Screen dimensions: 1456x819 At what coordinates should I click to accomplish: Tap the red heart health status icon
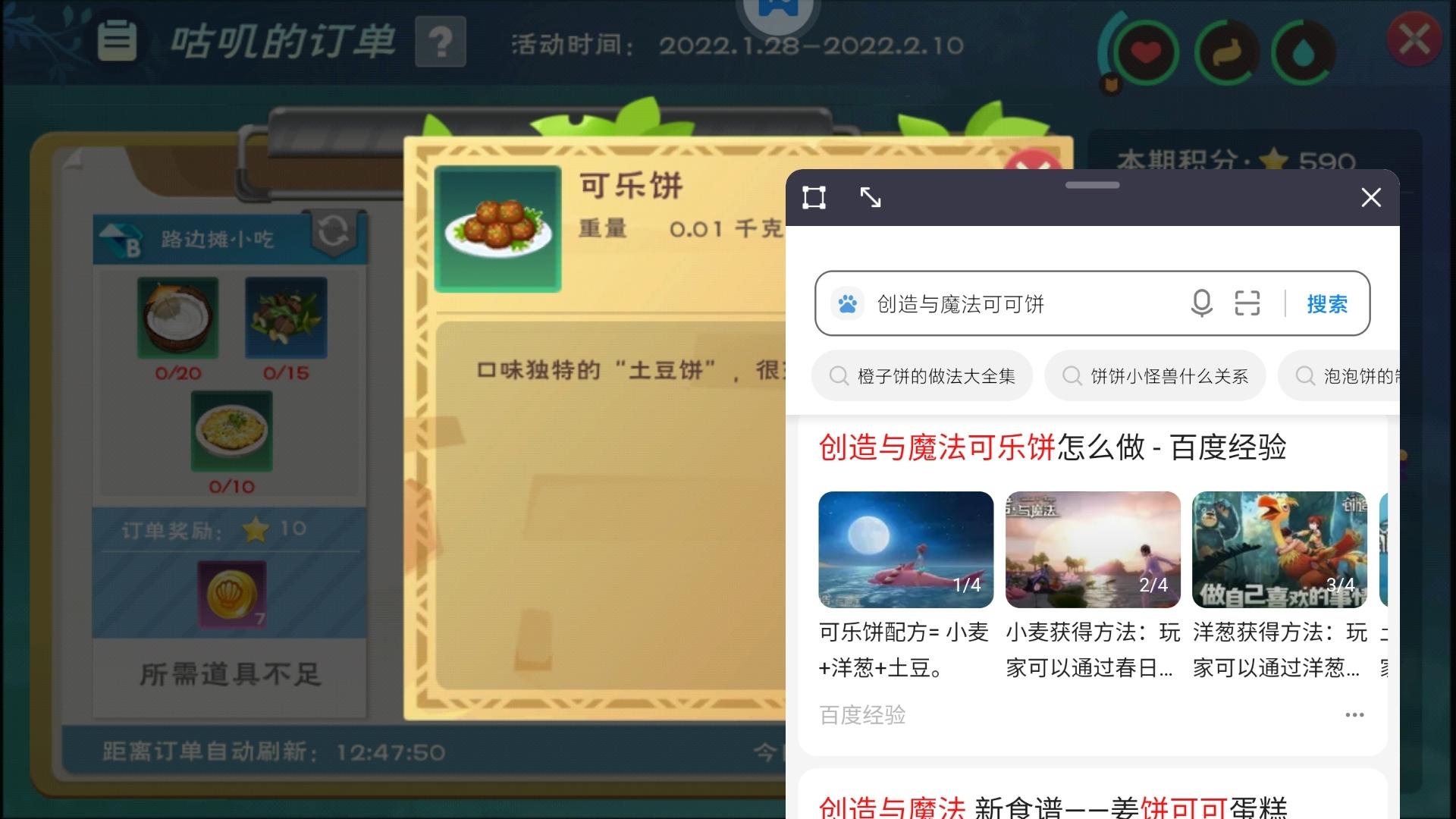pos(1145,52)
